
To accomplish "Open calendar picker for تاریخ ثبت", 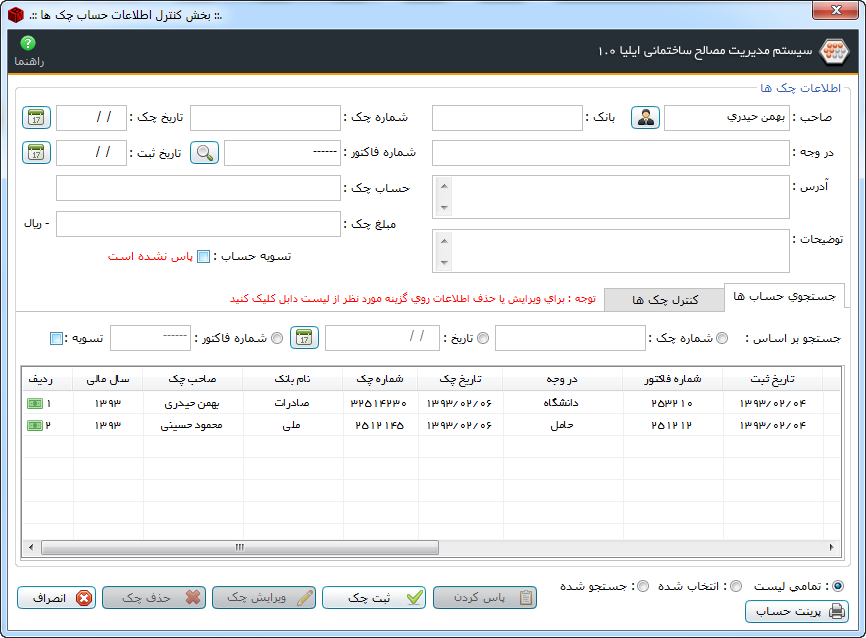I will (36, 153).
